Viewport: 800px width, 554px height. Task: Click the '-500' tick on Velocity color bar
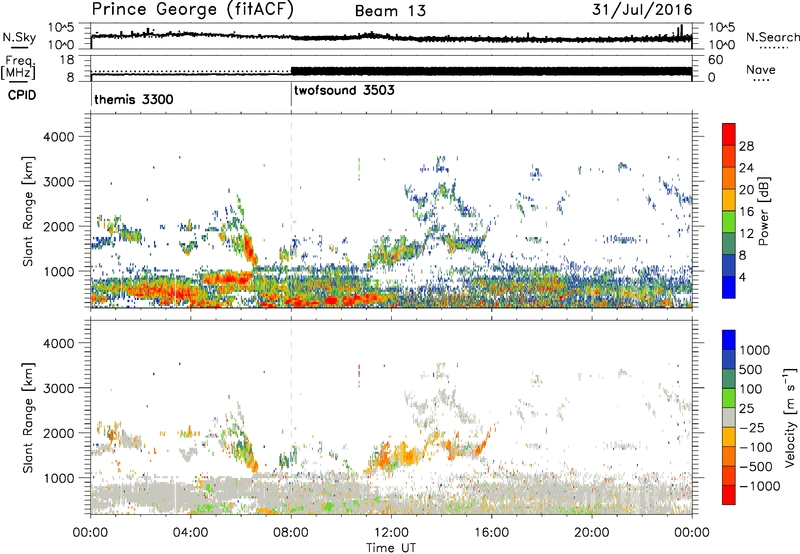756,466
